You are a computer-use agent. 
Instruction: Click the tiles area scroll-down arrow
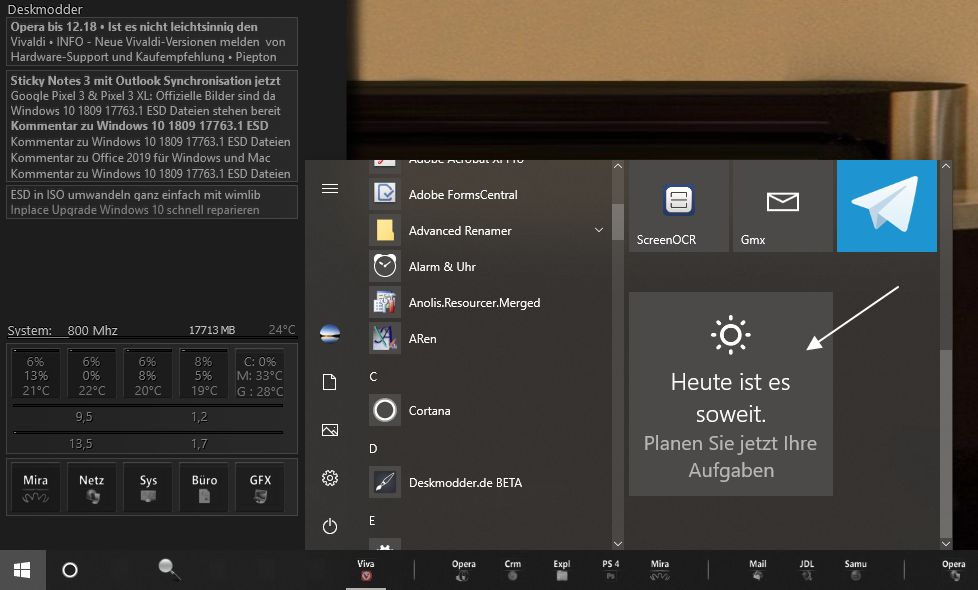pyautogui.click(x=946, y=543)
